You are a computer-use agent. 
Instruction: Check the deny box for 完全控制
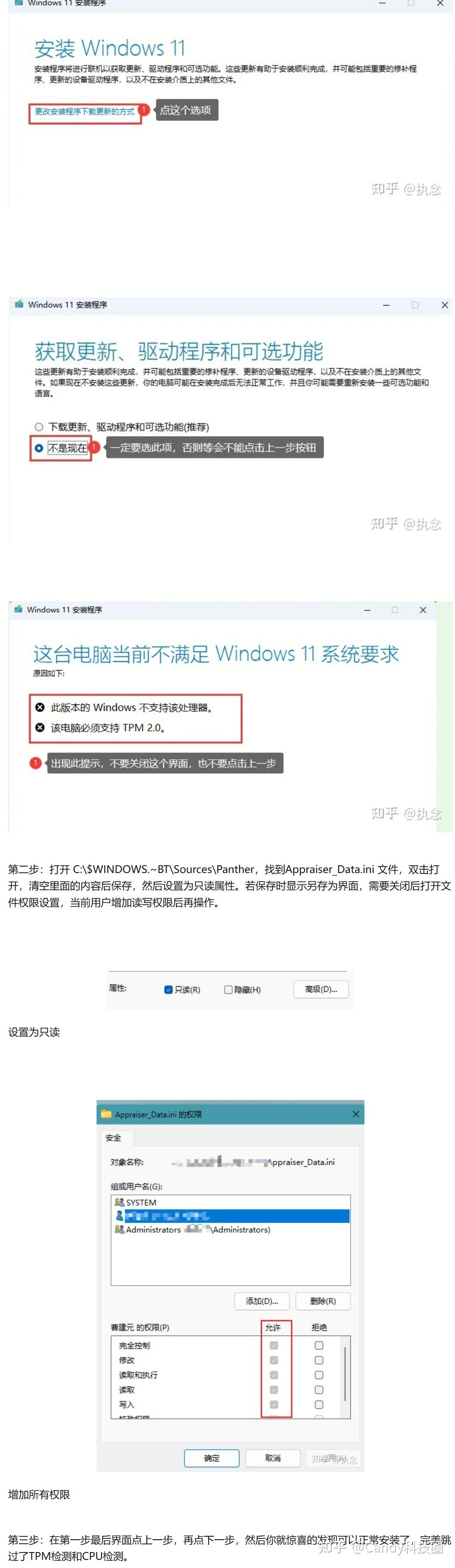tap(318, 1345)
